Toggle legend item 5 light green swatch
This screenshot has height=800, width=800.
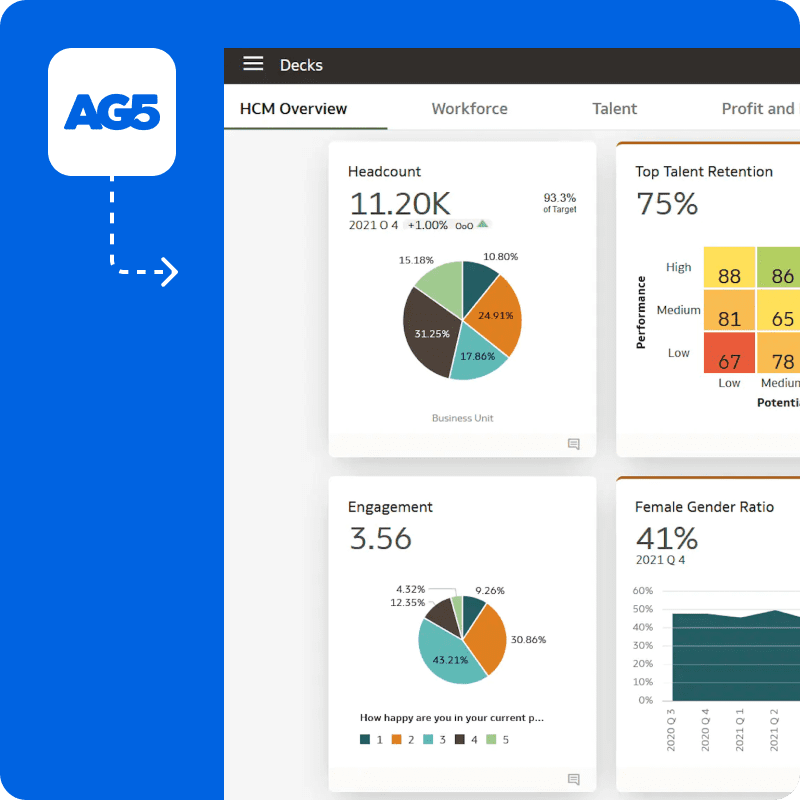pyautogui.click(x=491, y=740)
